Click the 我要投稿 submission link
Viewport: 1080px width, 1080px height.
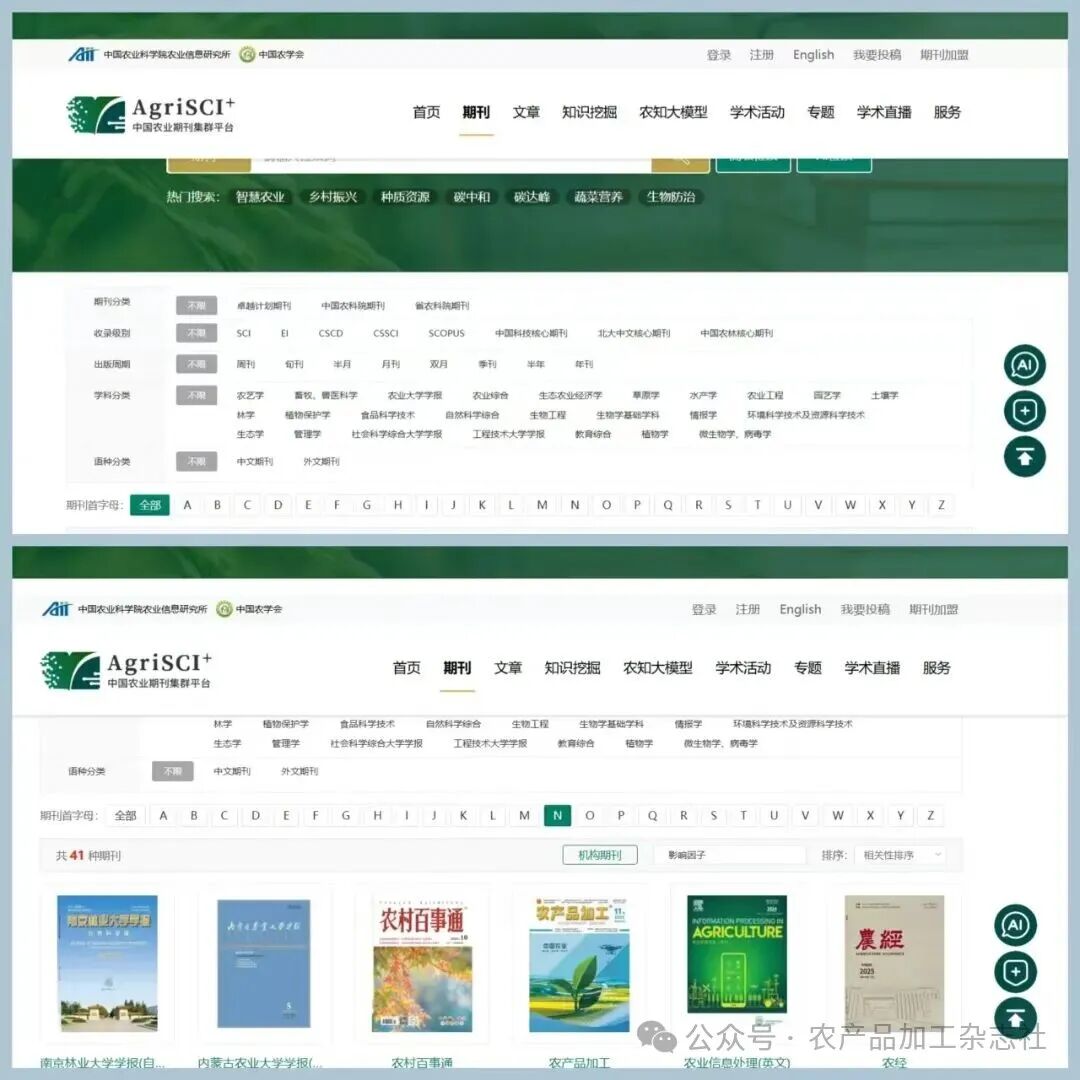click(x=878, y=55)
